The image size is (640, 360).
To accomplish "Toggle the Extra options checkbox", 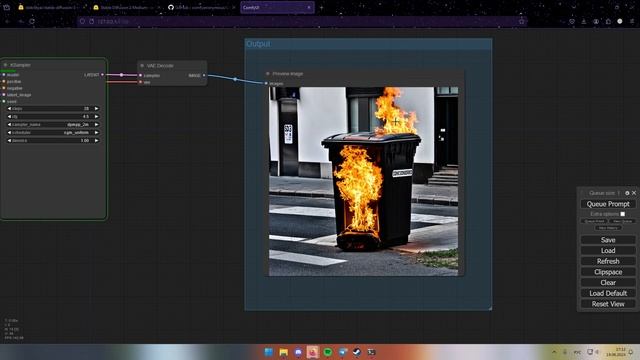I will pos(622,214).
